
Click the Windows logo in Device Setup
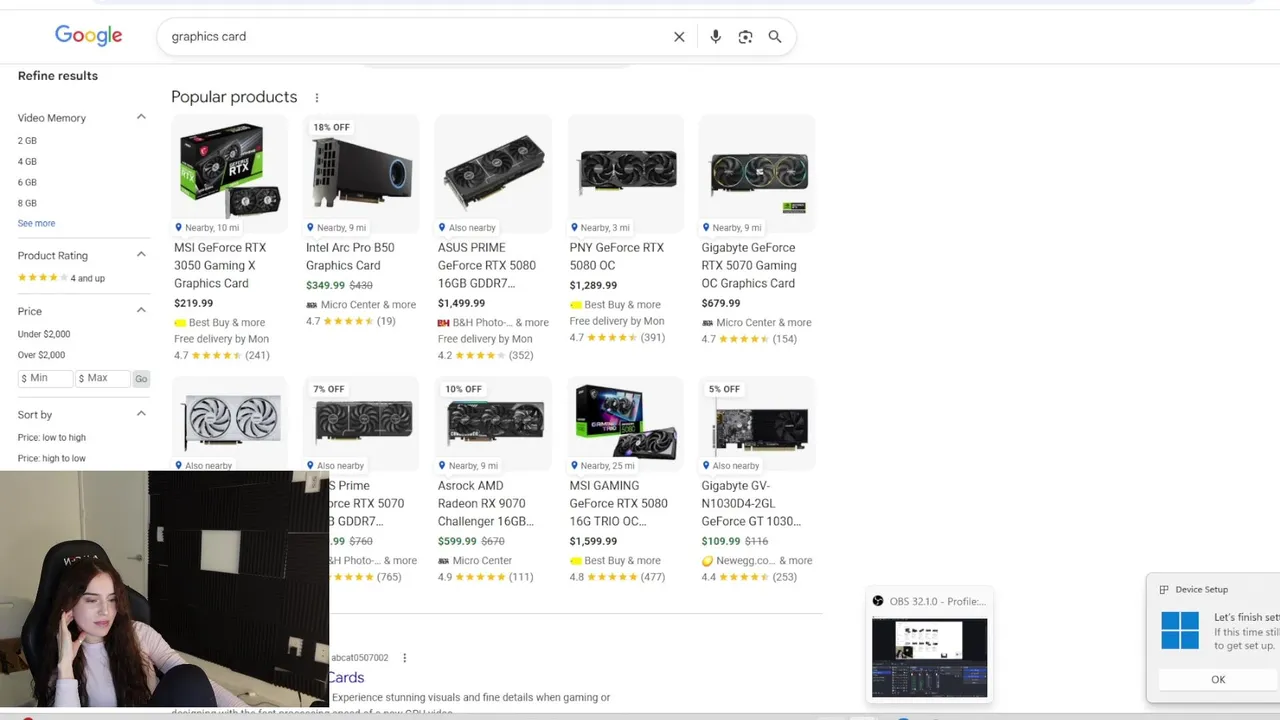1180,631
